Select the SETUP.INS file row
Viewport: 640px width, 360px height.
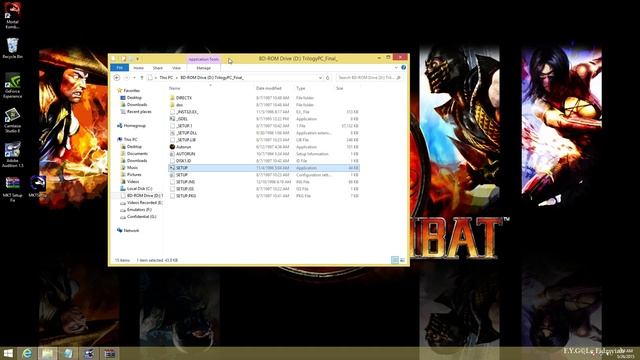(264, 182)
